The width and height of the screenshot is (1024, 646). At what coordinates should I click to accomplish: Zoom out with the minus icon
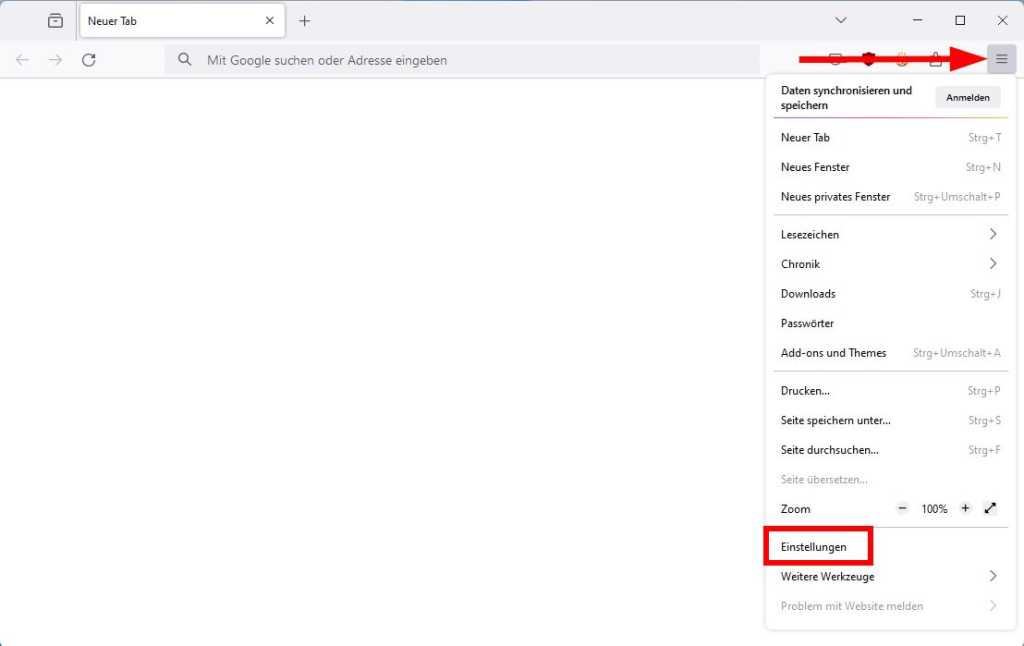pos(902,508)
